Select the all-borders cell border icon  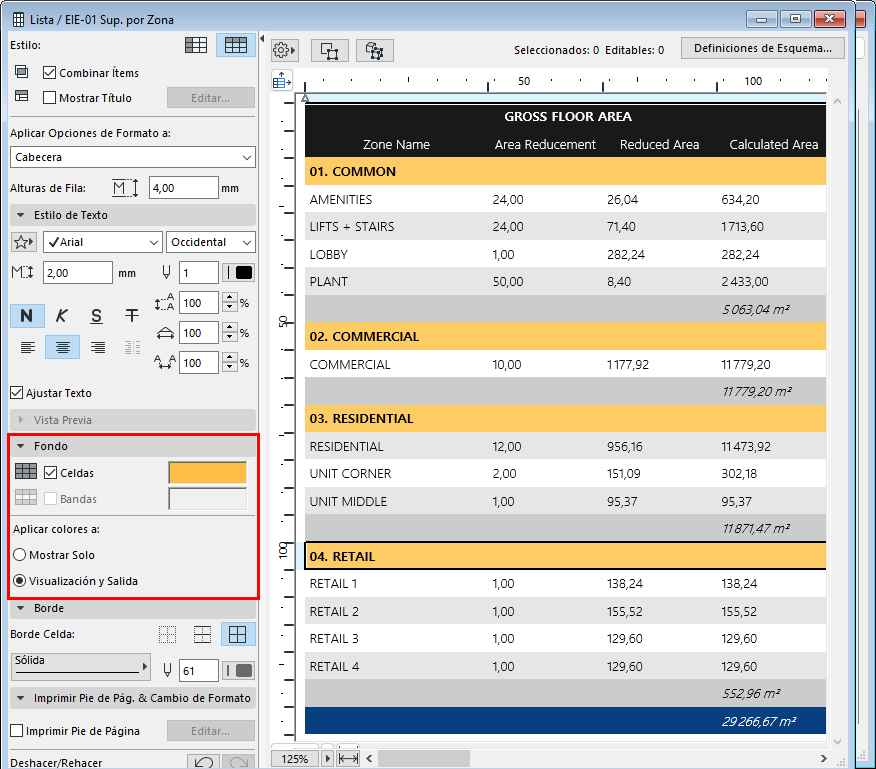(238, 634)
